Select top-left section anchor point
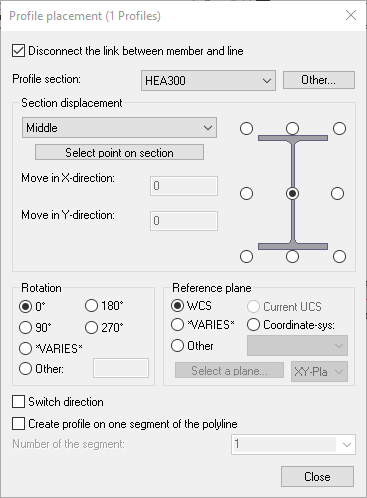Image resolution: width=367 pixels, height=498 pixels. 246,128
